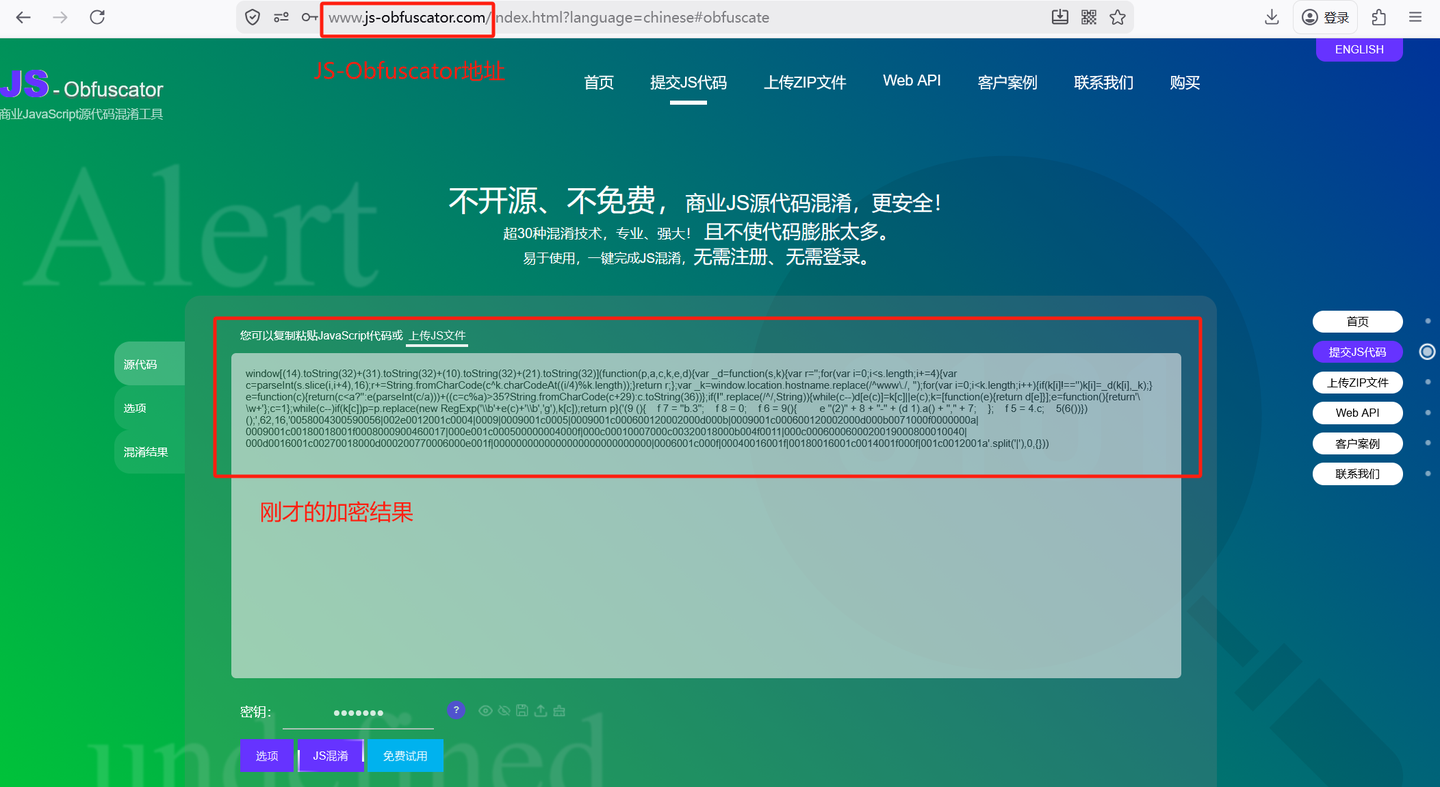Click the white 首页 pill button
The width and height of the screenshot is (1440, 787).
[1357, 321]
